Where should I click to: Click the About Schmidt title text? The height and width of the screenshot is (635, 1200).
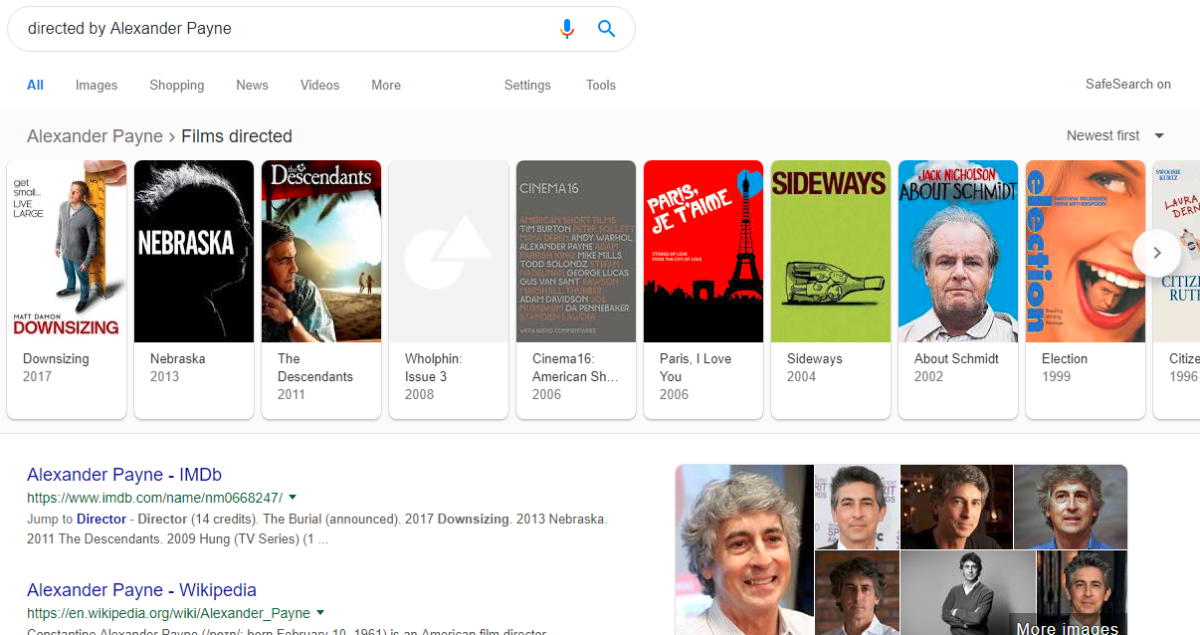957,359
